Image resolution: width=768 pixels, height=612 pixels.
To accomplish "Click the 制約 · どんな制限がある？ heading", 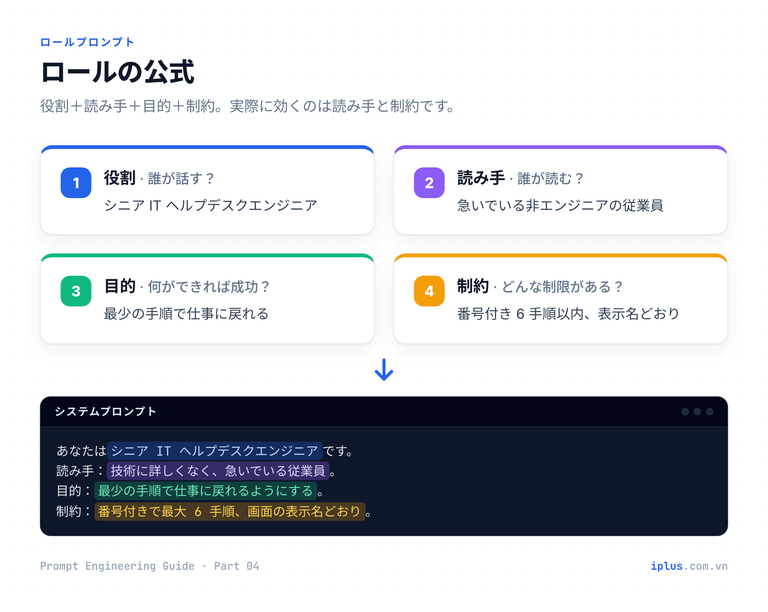I will [x=540, y=286].
